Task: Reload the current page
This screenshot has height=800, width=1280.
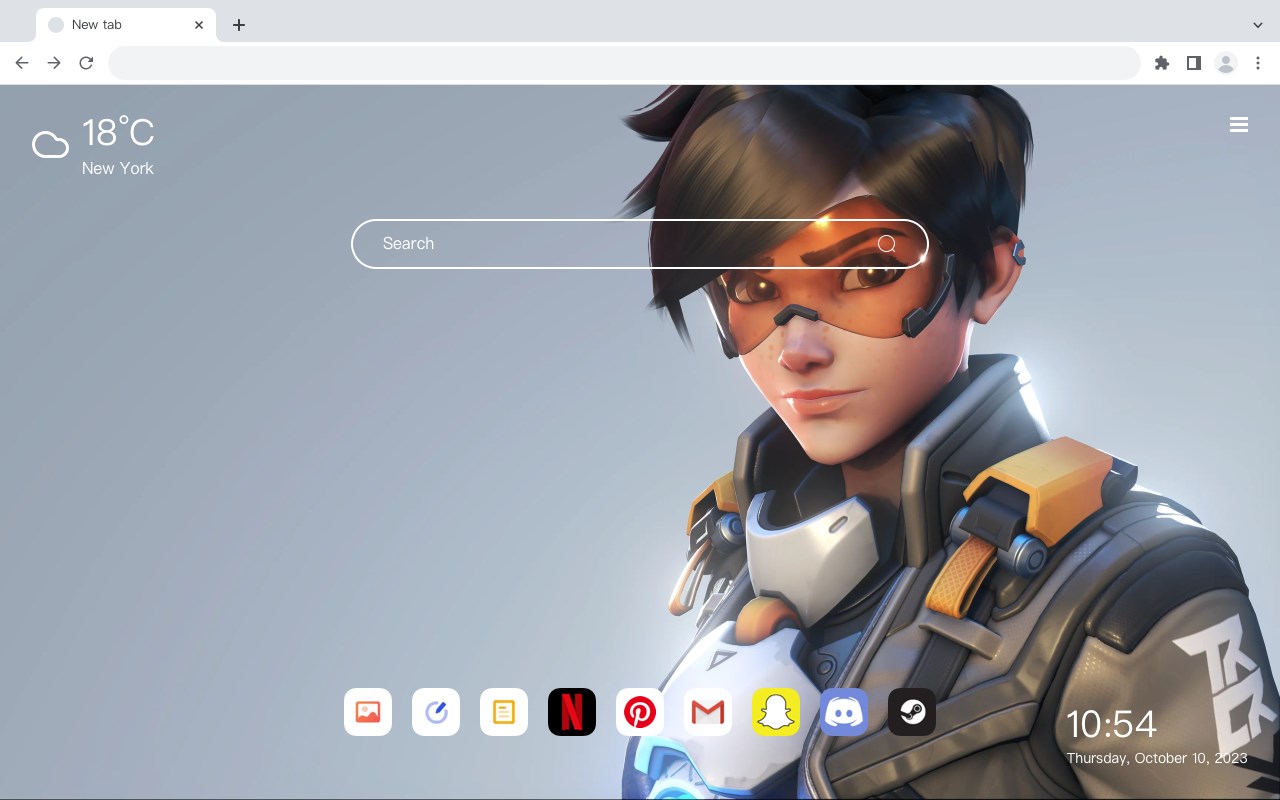Action: (x=86, y=63)
